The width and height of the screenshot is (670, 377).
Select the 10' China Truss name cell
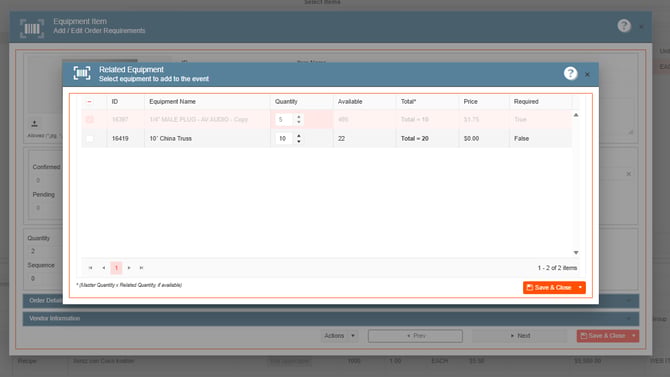click(207, 138)
